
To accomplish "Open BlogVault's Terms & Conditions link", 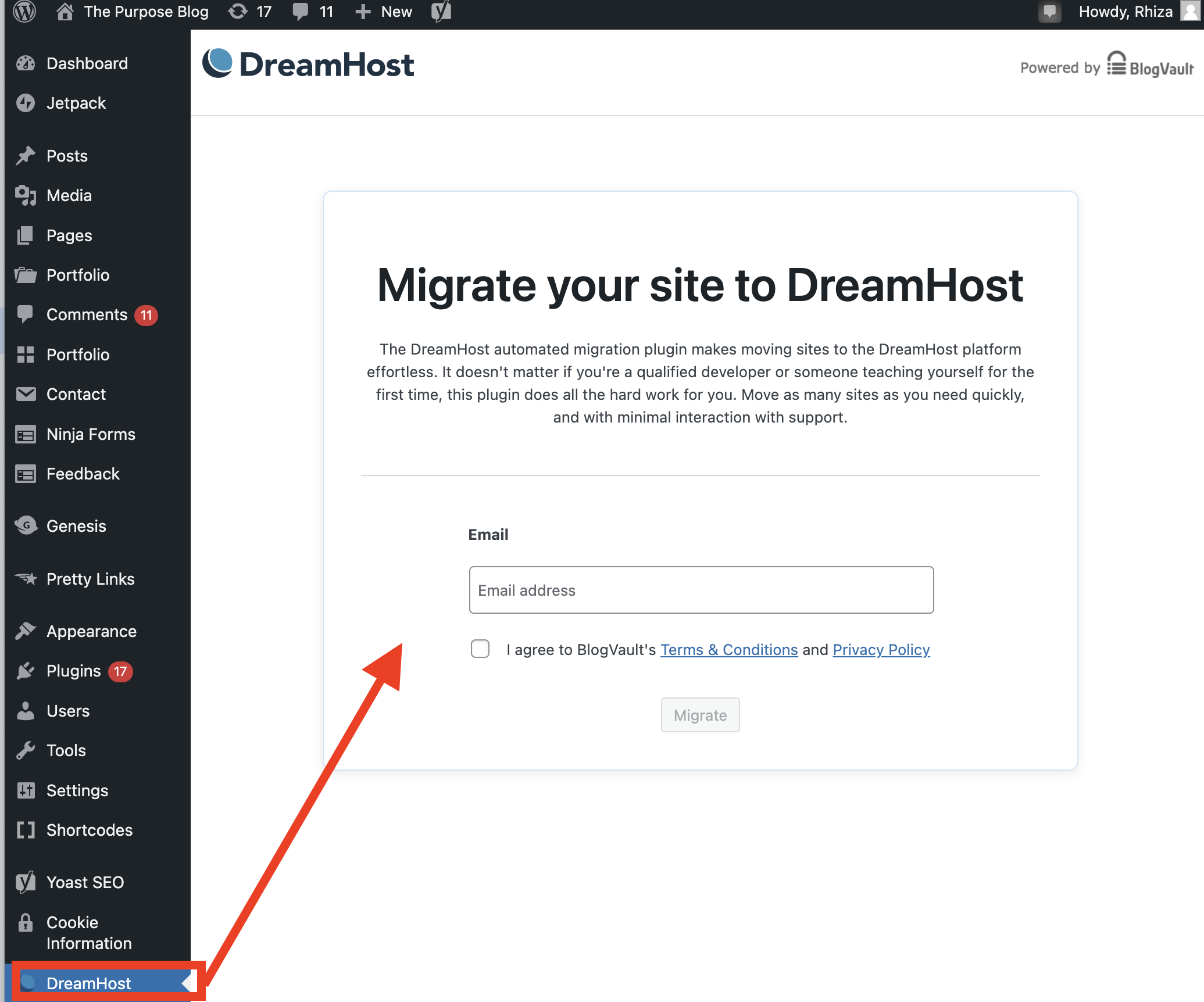I will coord(729,650).
